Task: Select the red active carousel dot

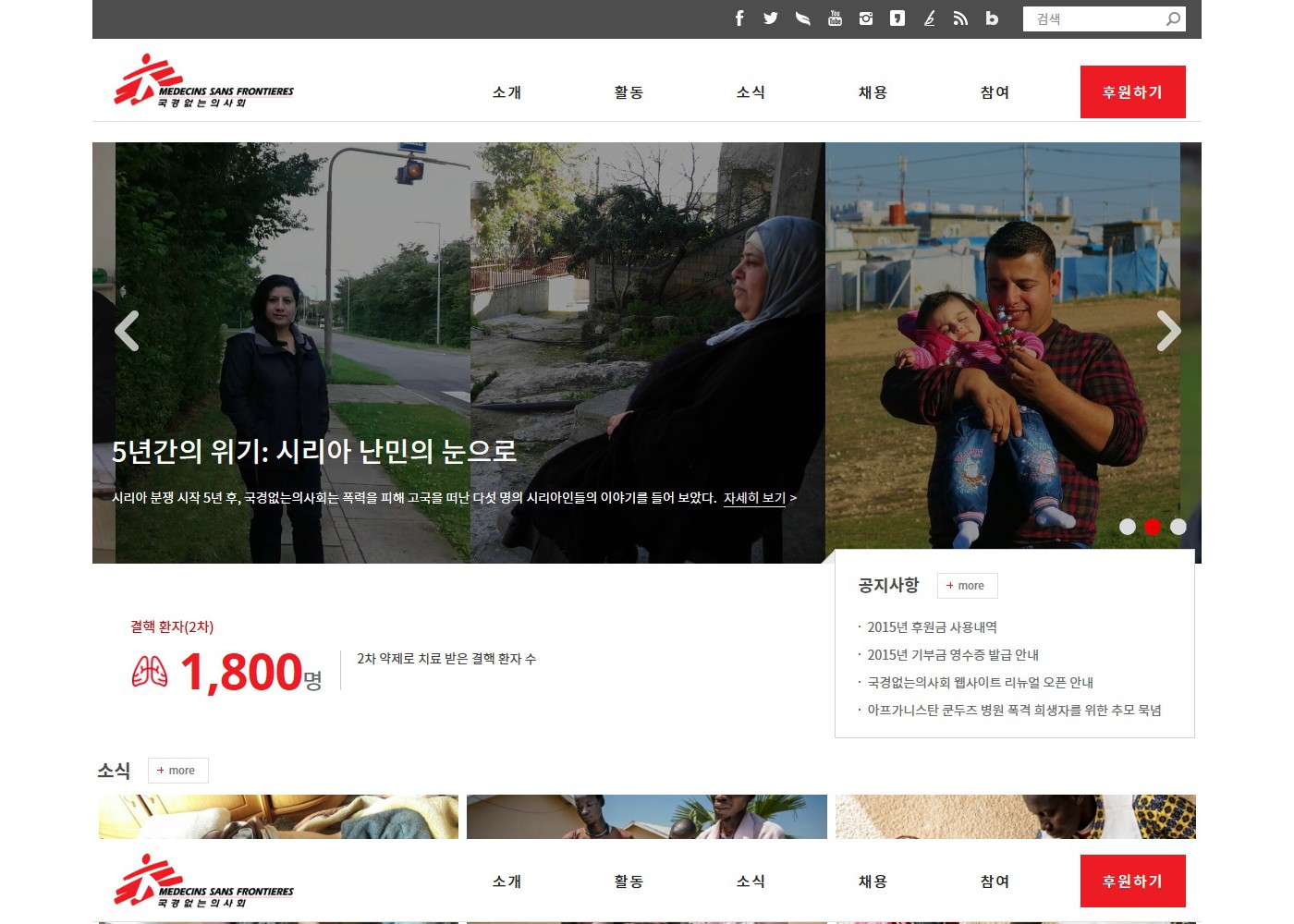Action: click(x=1153, y=527)
